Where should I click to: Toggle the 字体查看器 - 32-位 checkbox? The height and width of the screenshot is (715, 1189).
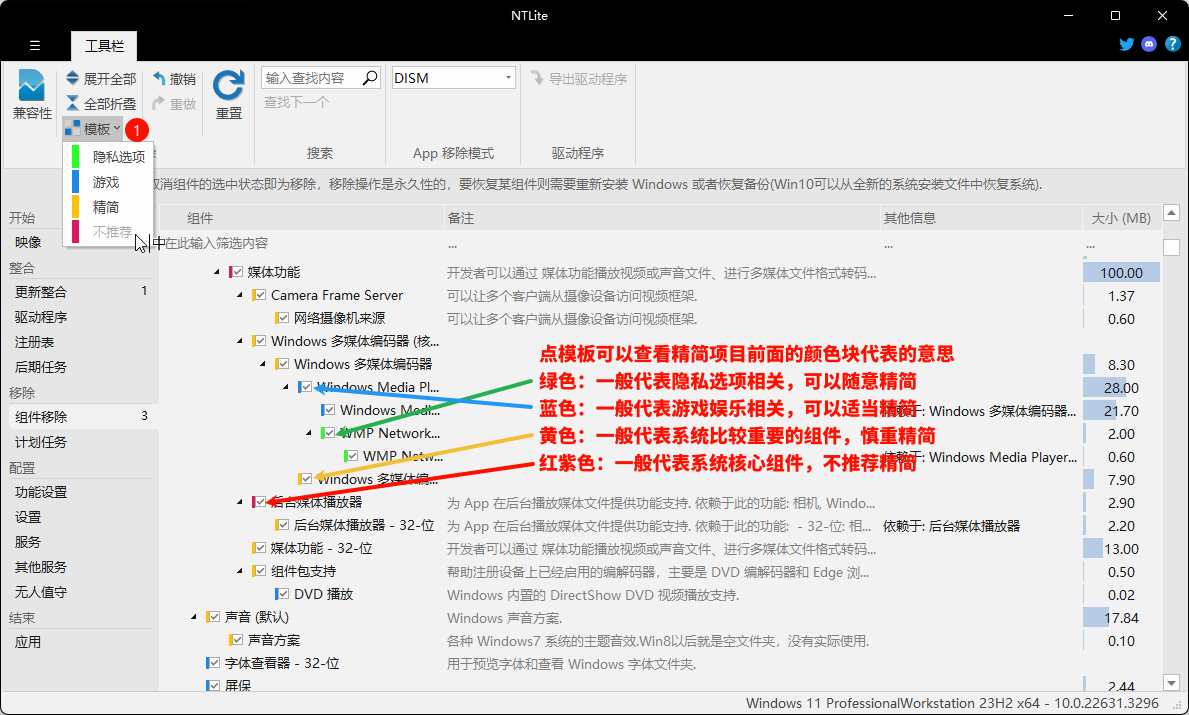click(x=215, y=663)
